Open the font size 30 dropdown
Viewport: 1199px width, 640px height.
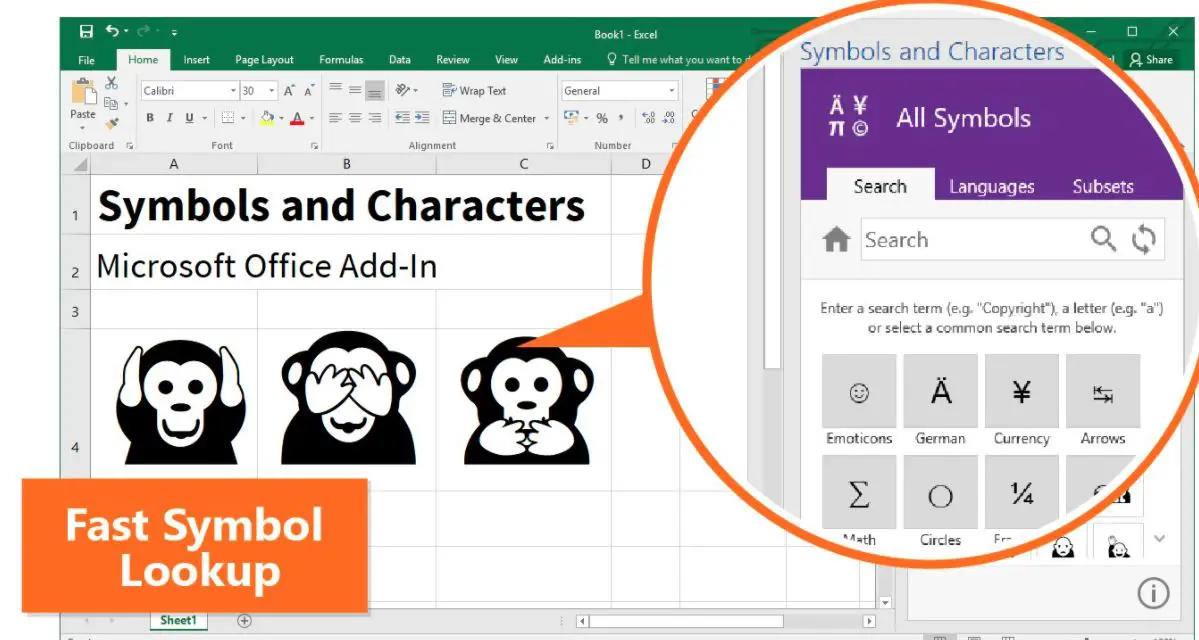(271, 91)
